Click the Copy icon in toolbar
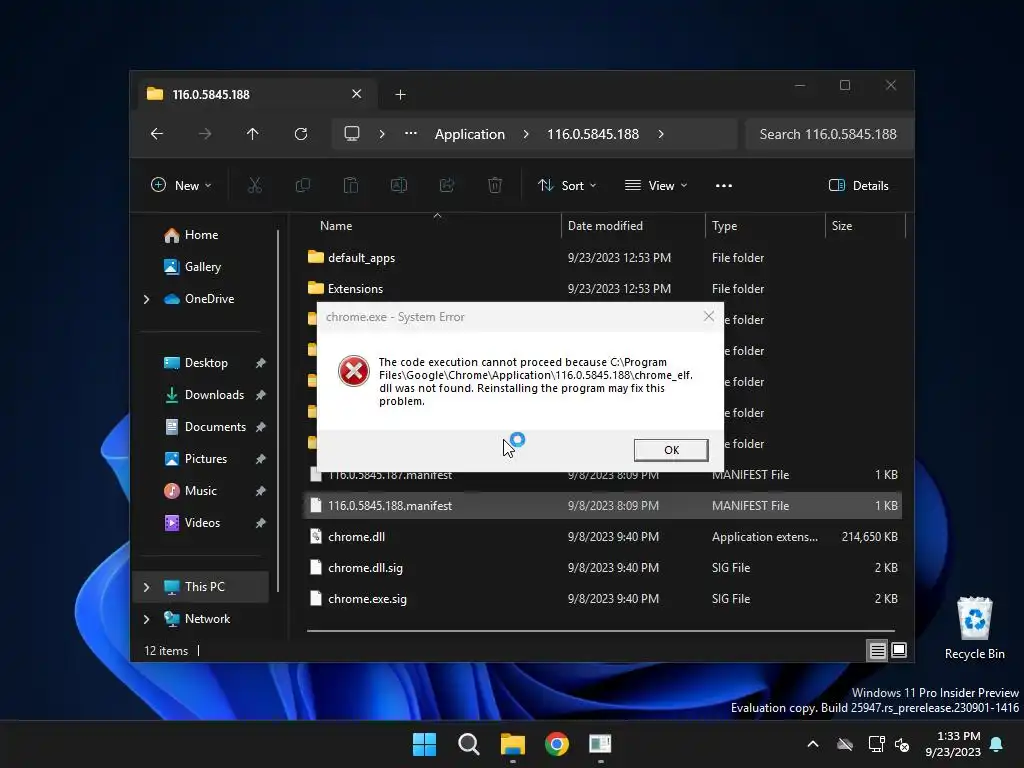Screen dimensions: 1024x768 click(303, 185)
